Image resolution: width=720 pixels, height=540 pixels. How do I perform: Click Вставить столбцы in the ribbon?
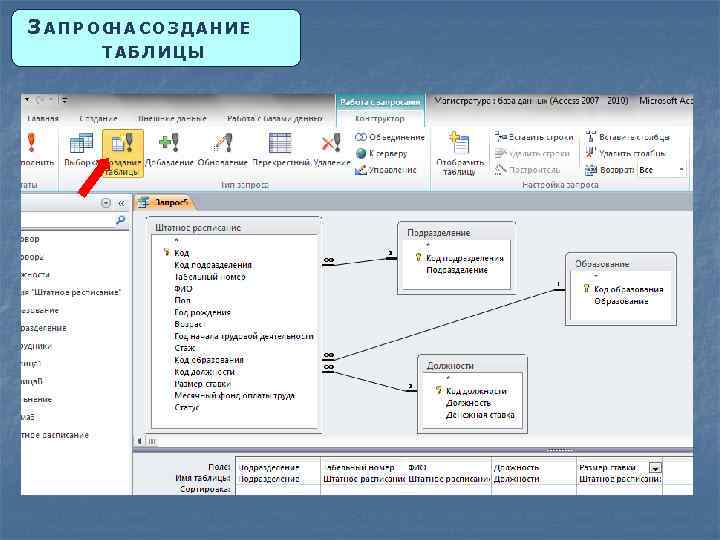point(628,137)
